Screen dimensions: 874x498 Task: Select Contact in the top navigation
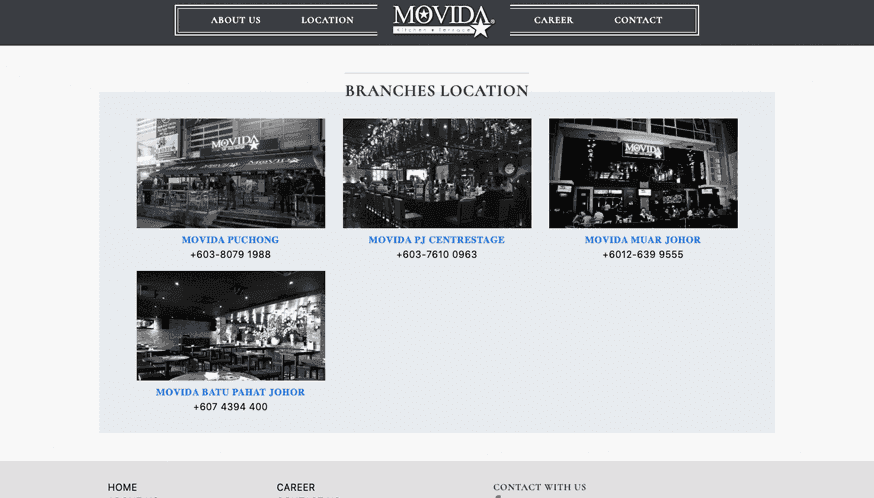[638, 20]
